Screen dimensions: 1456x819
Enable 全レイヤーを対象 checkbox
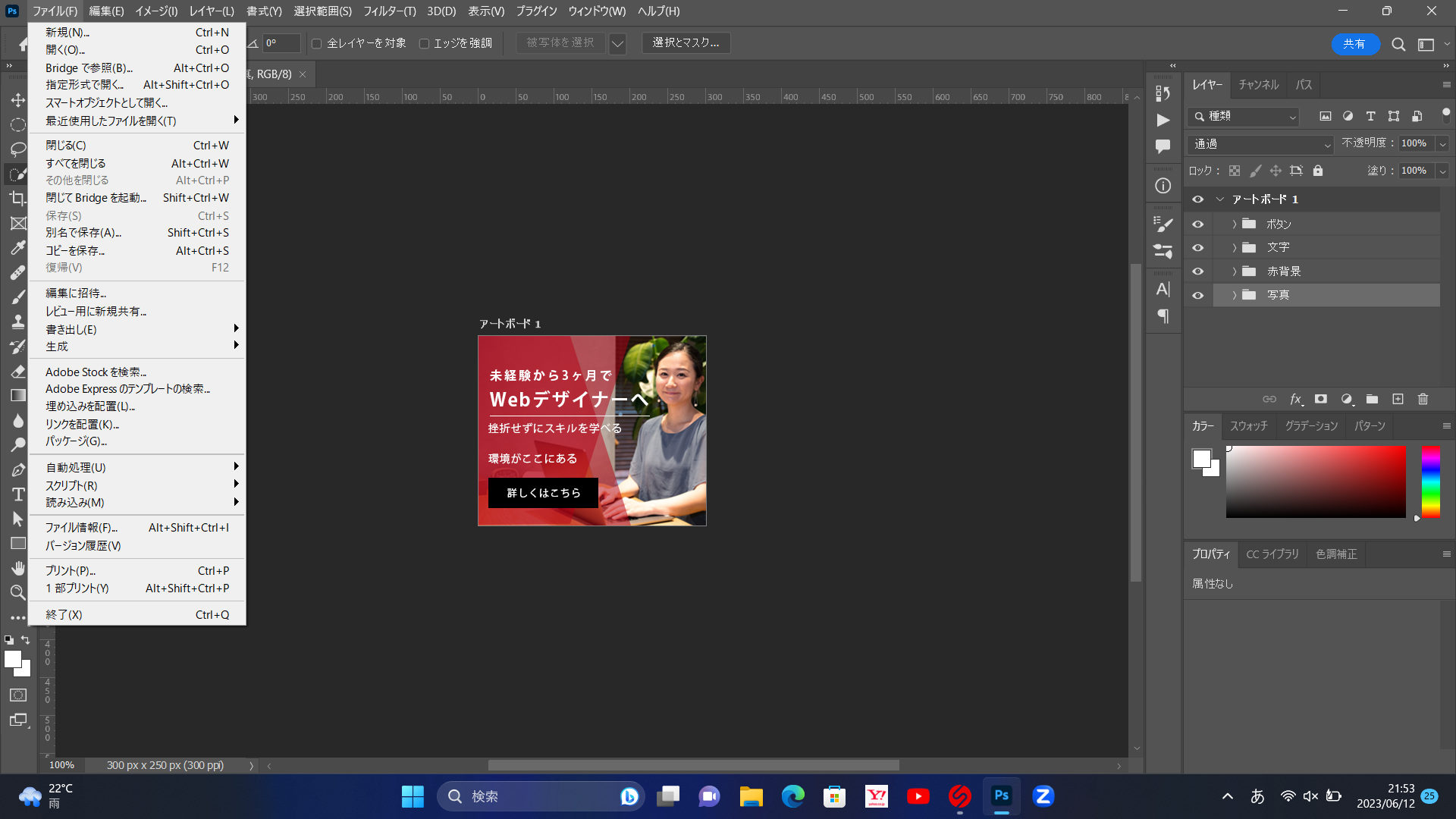click(317, 43)
